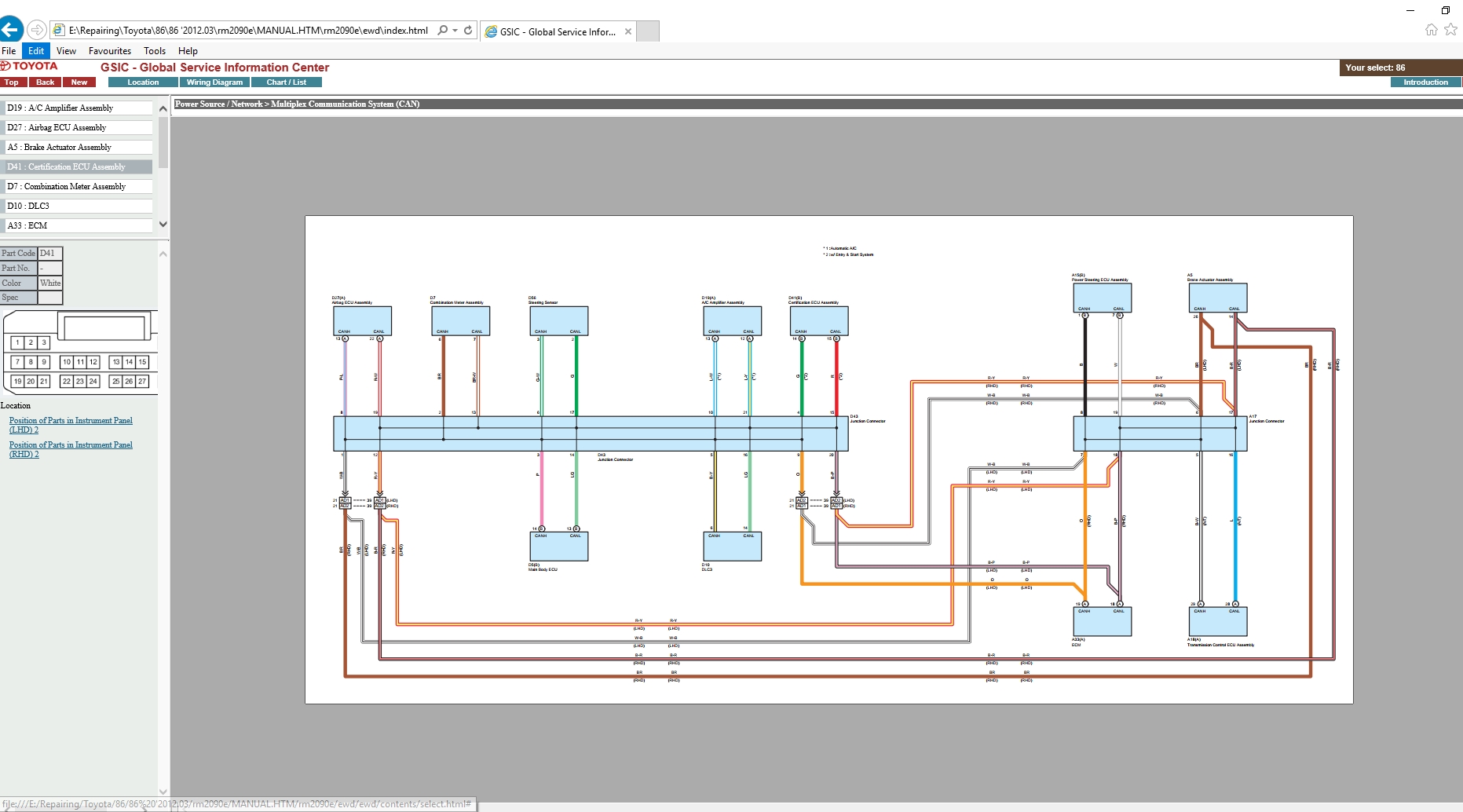Click the Toyota logo in the header
The height and width of the screenshot is (812, 1463).
tap(30, 67)
